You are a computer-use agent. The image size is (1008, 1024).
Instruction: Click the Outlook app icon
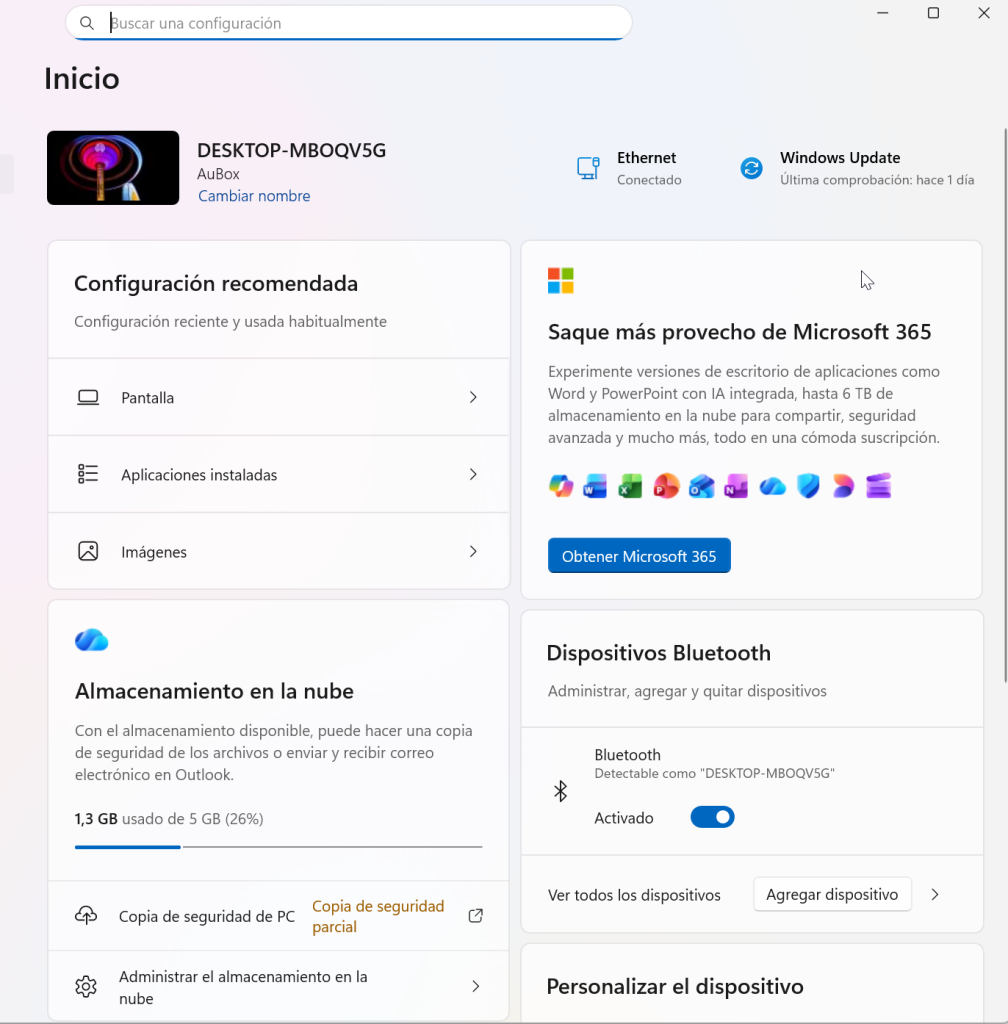pyautogui.click(x=701, y=487)
